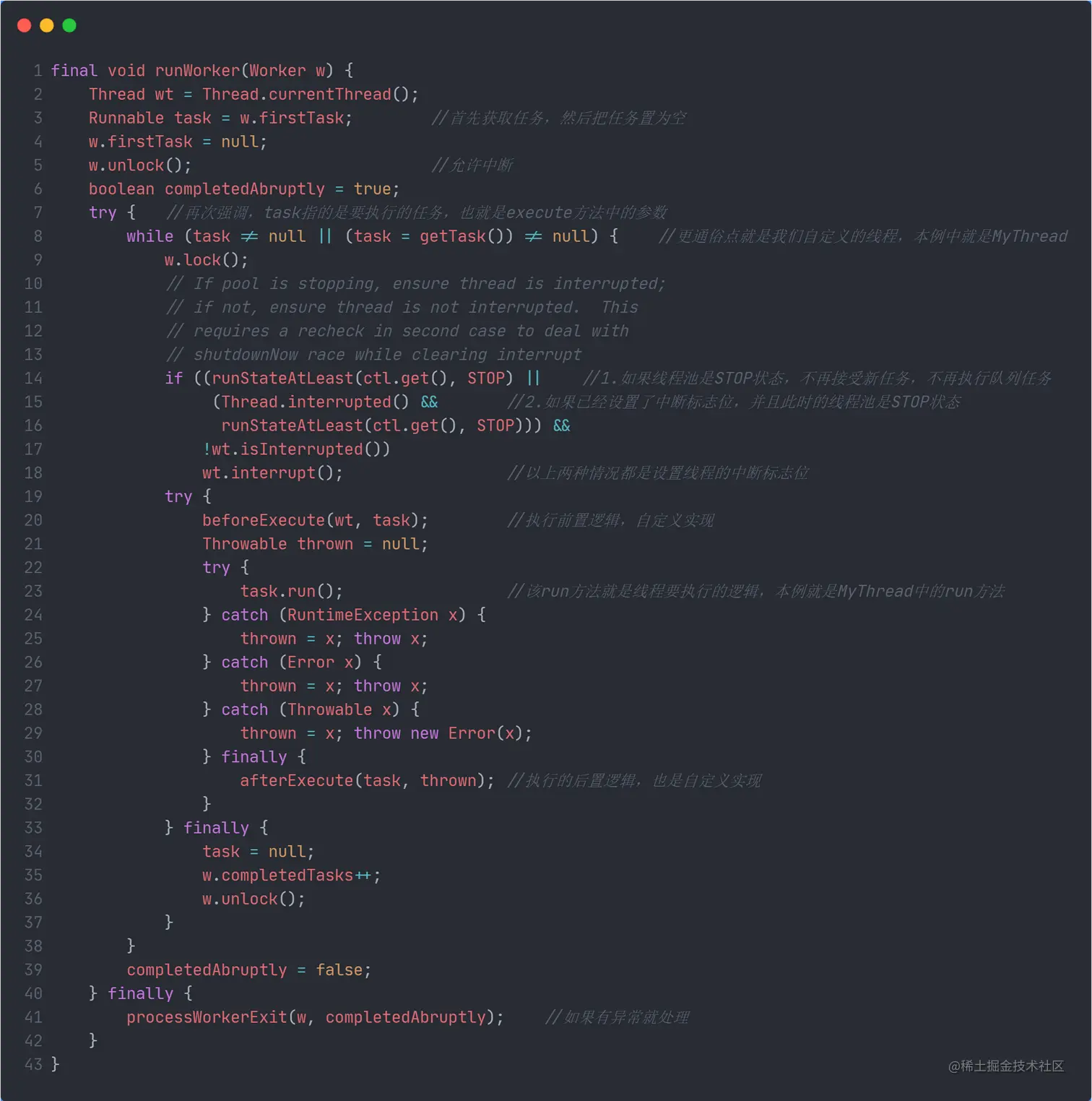Click 'w.firstTask = null;' on line 4
Screen dimensions: 1092x1101
point(178,142)
